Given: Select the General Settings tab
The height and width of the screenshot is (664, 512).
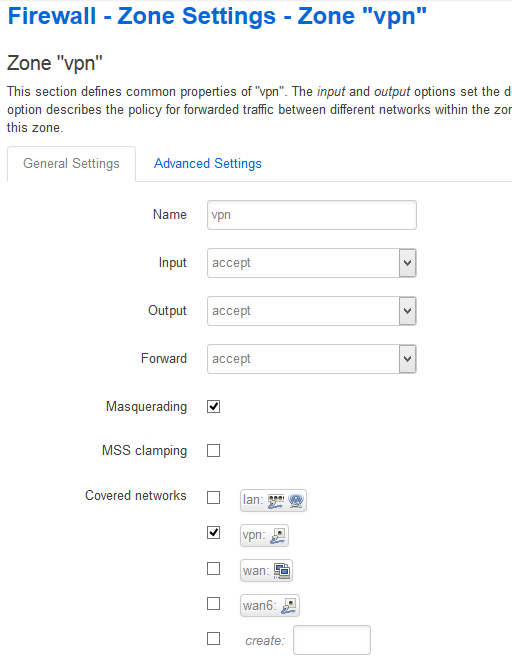Looking at the screenshot, I should click(71, 164).
